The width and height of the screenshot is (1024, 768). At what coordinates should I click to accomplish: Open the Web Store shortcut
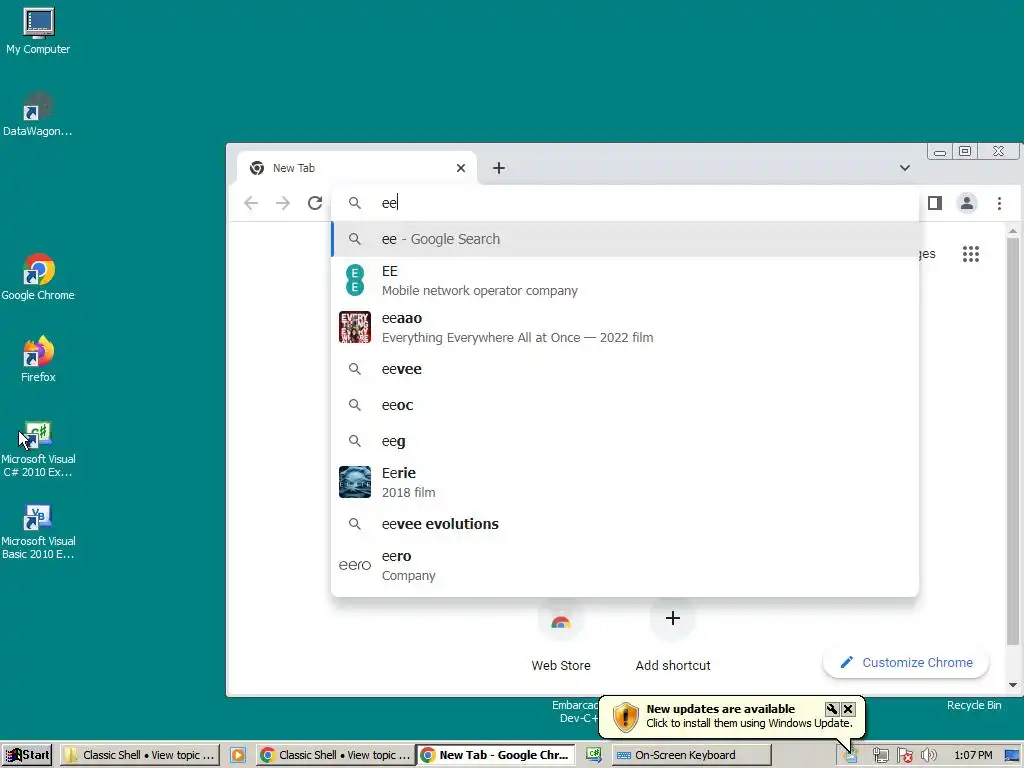[560, 635]
